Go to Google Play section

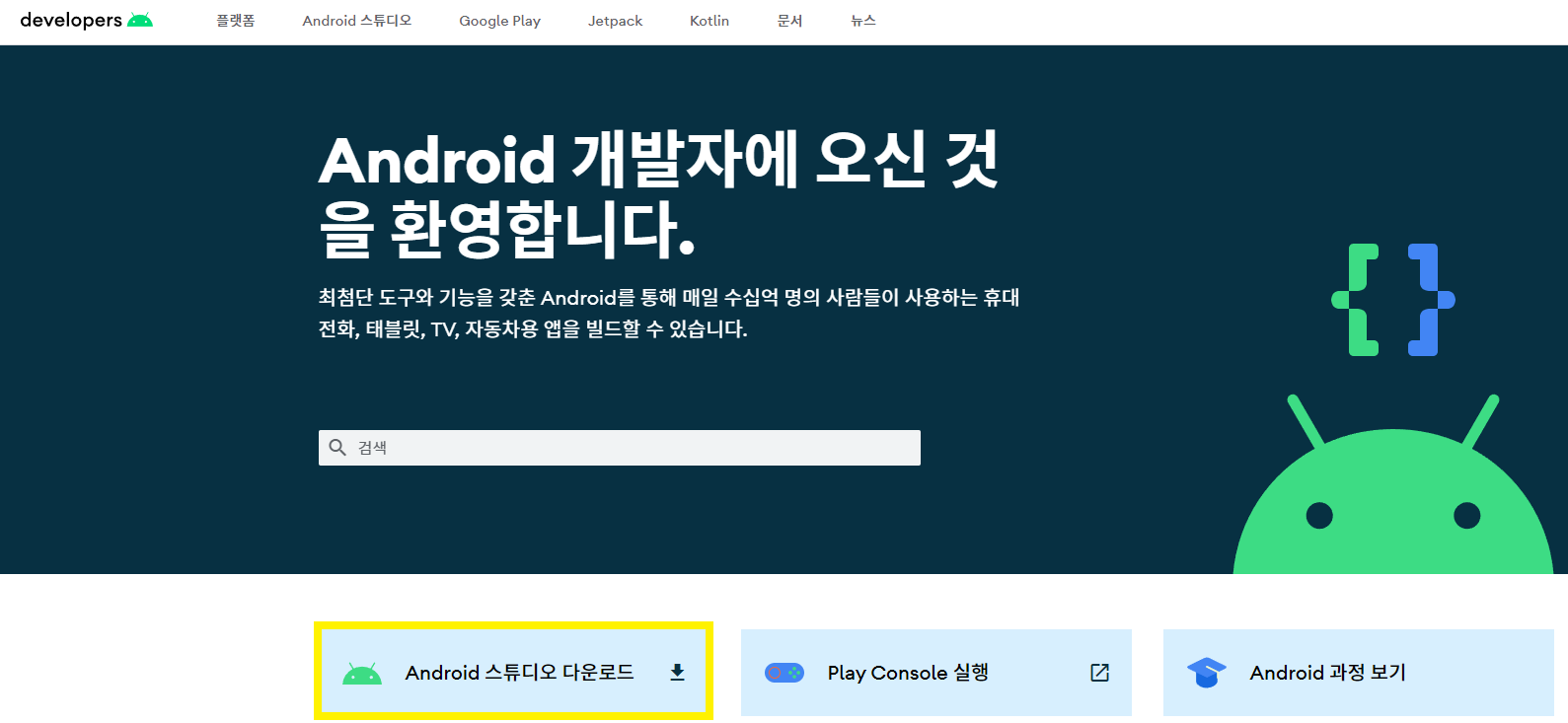click(499, 21)
